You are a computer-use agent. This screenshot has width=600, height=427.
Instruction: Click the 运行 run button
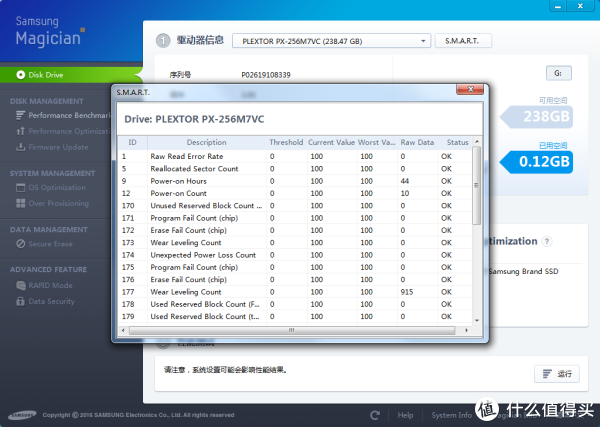(557, 374)
